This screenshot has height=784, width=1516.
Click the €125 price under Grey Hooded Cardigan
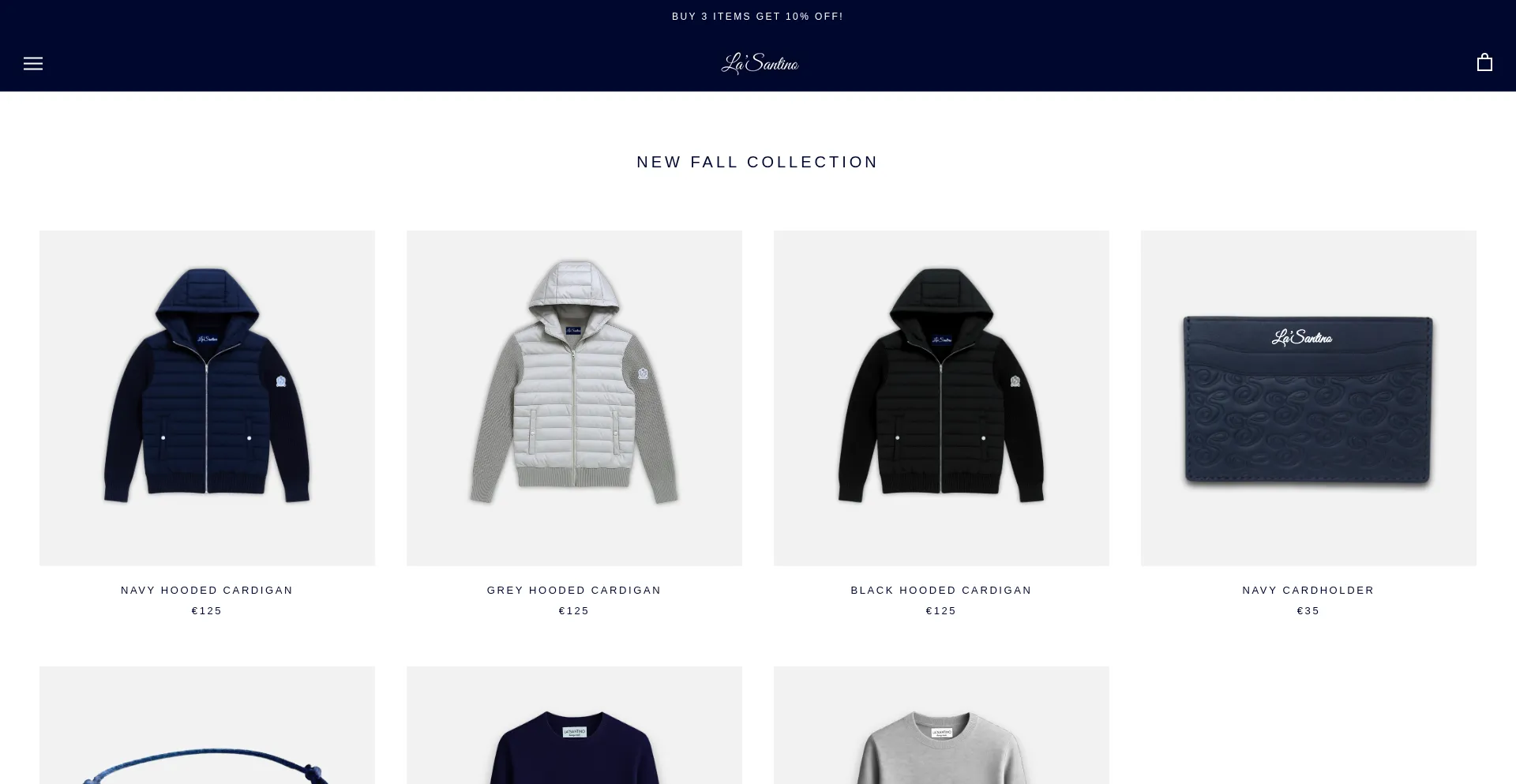click(574, 611)
